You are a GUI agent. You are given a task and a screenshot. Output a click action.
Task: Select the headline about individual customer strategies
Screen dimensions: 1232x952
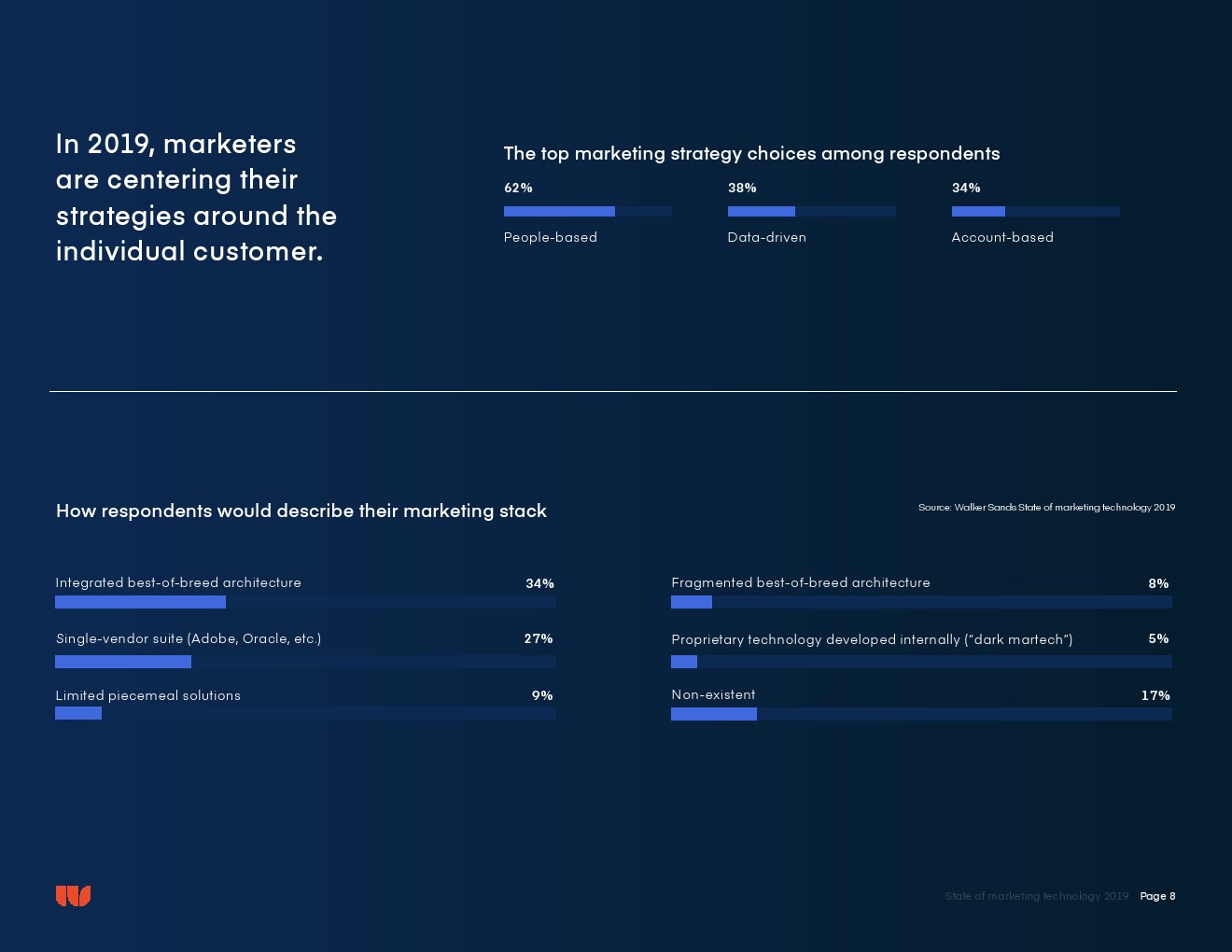tap(196, 197)
